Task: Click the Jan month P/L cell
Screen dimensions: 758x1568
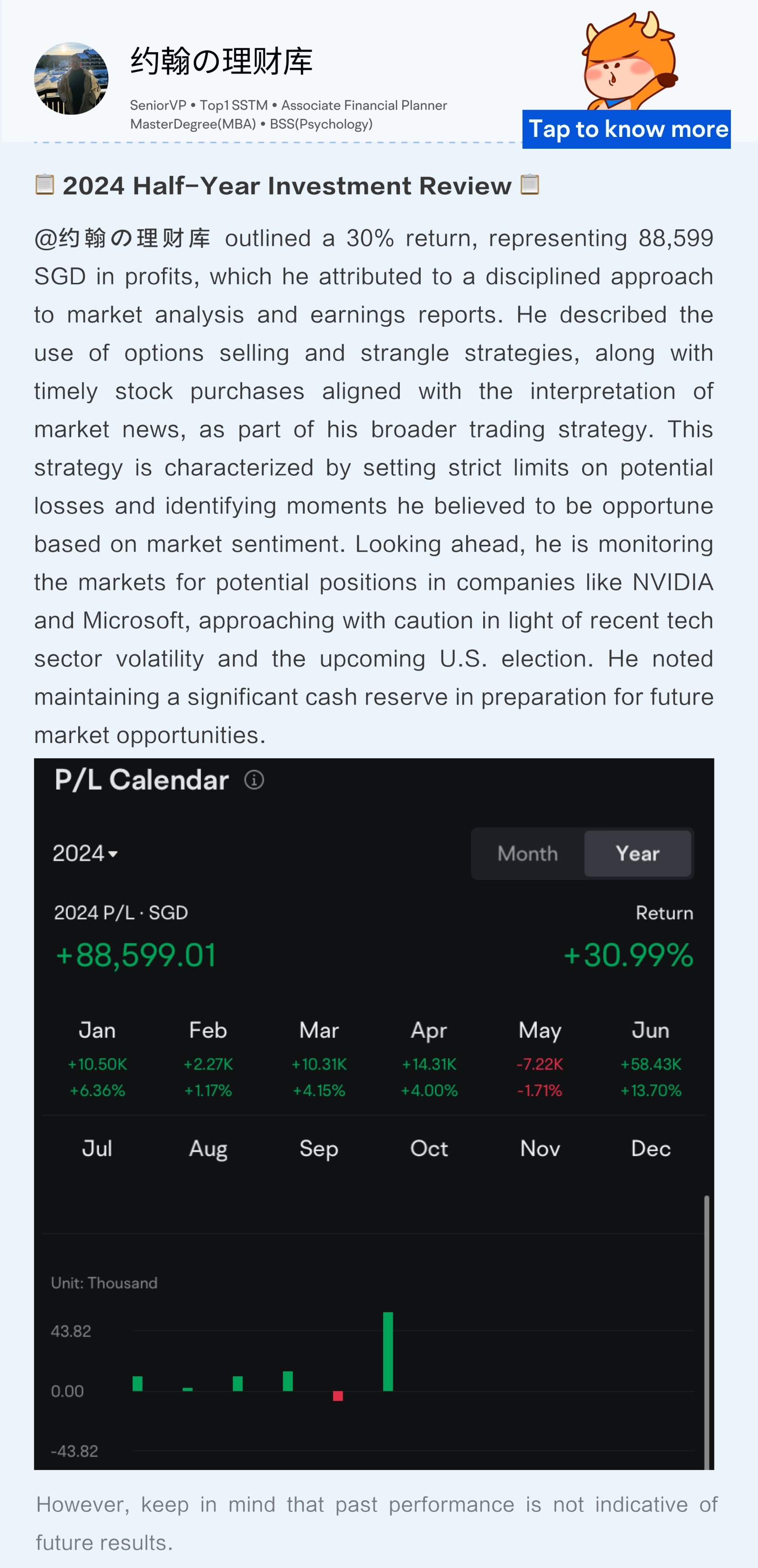Action: 97,1059
